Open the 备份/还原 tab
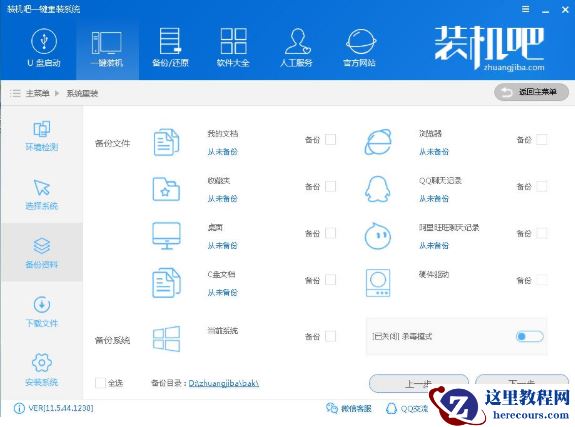This screenshot has width=575, height=427. 170,48
